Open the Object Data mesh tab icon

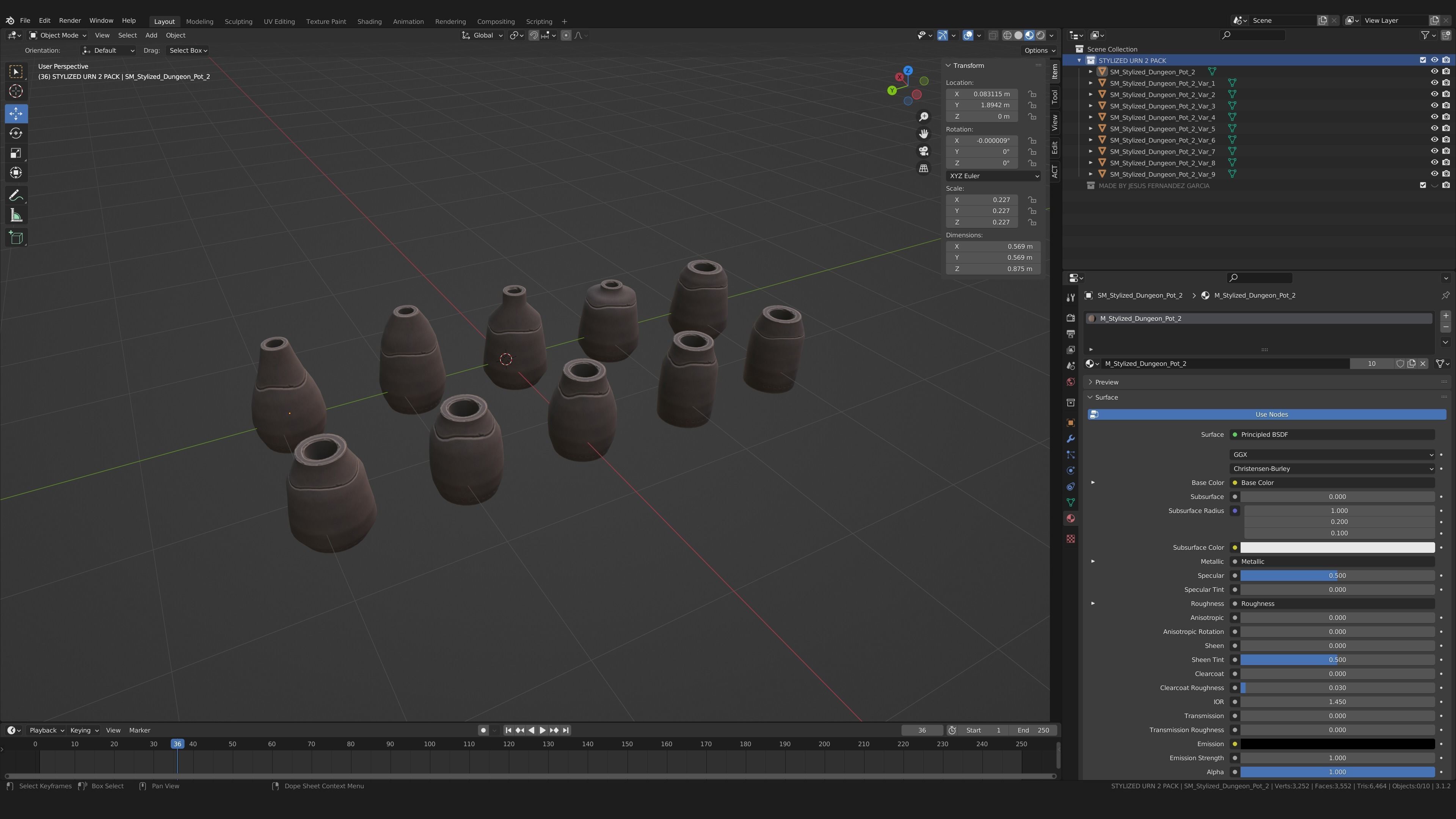coord(1070,502)
